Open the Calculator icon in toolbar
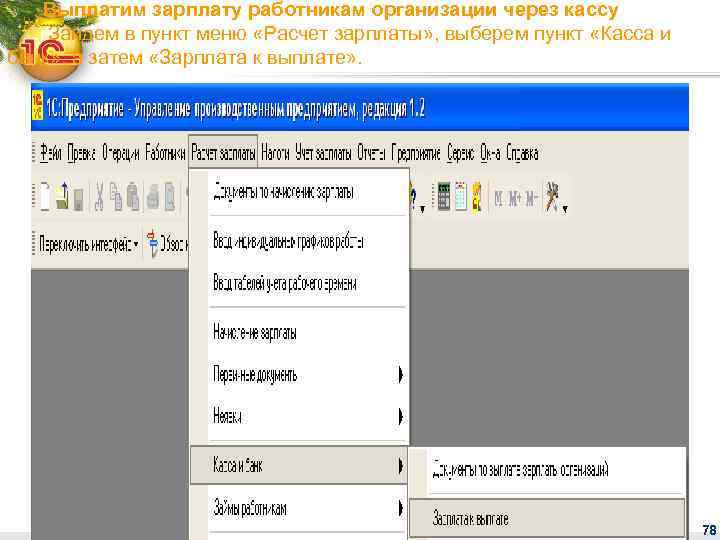This screenshot has height=540, width=720. coord(444,197)
